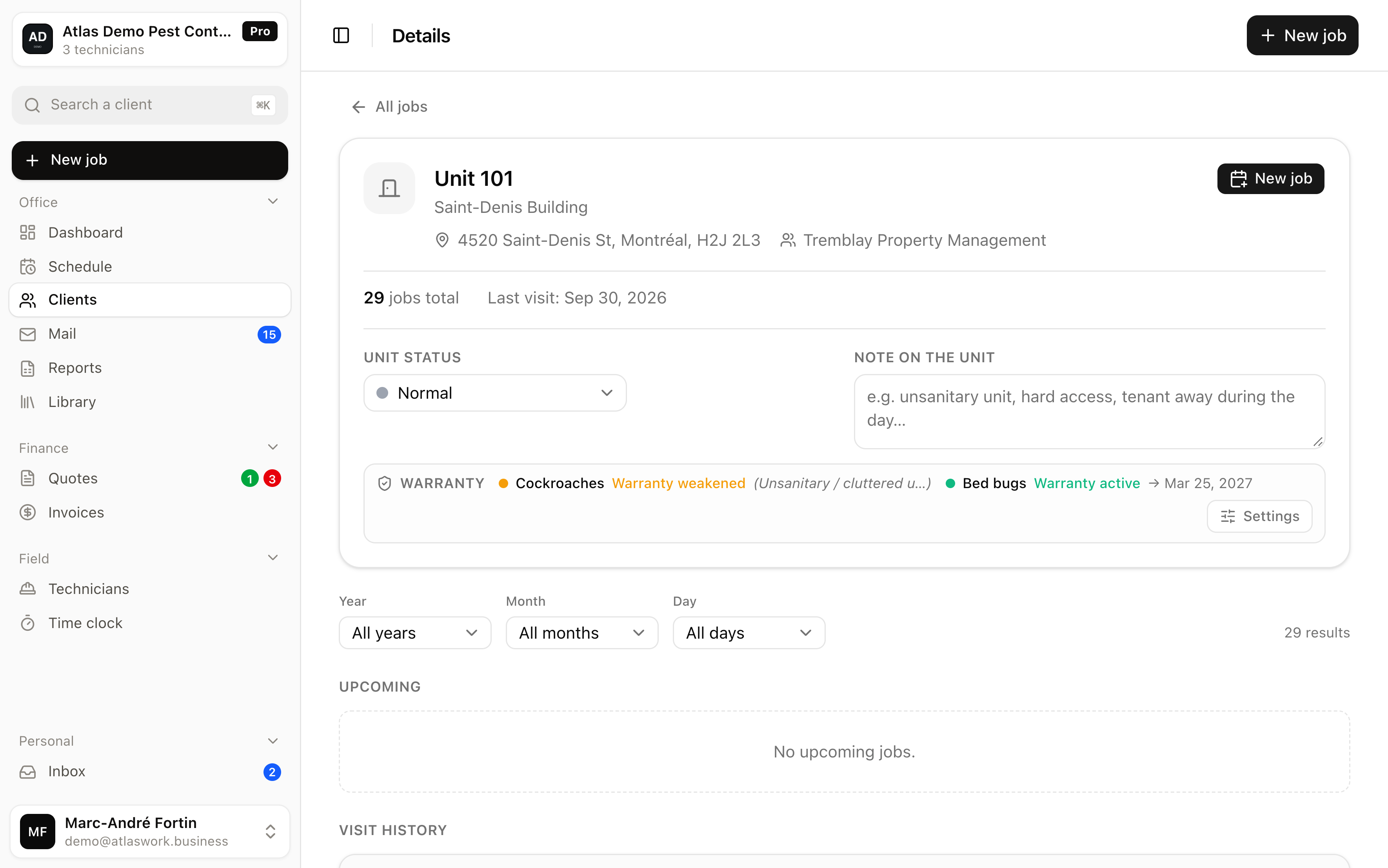Collapse the Finance section
This screenshot has height=868, width=1388.
tap(273, 447)
